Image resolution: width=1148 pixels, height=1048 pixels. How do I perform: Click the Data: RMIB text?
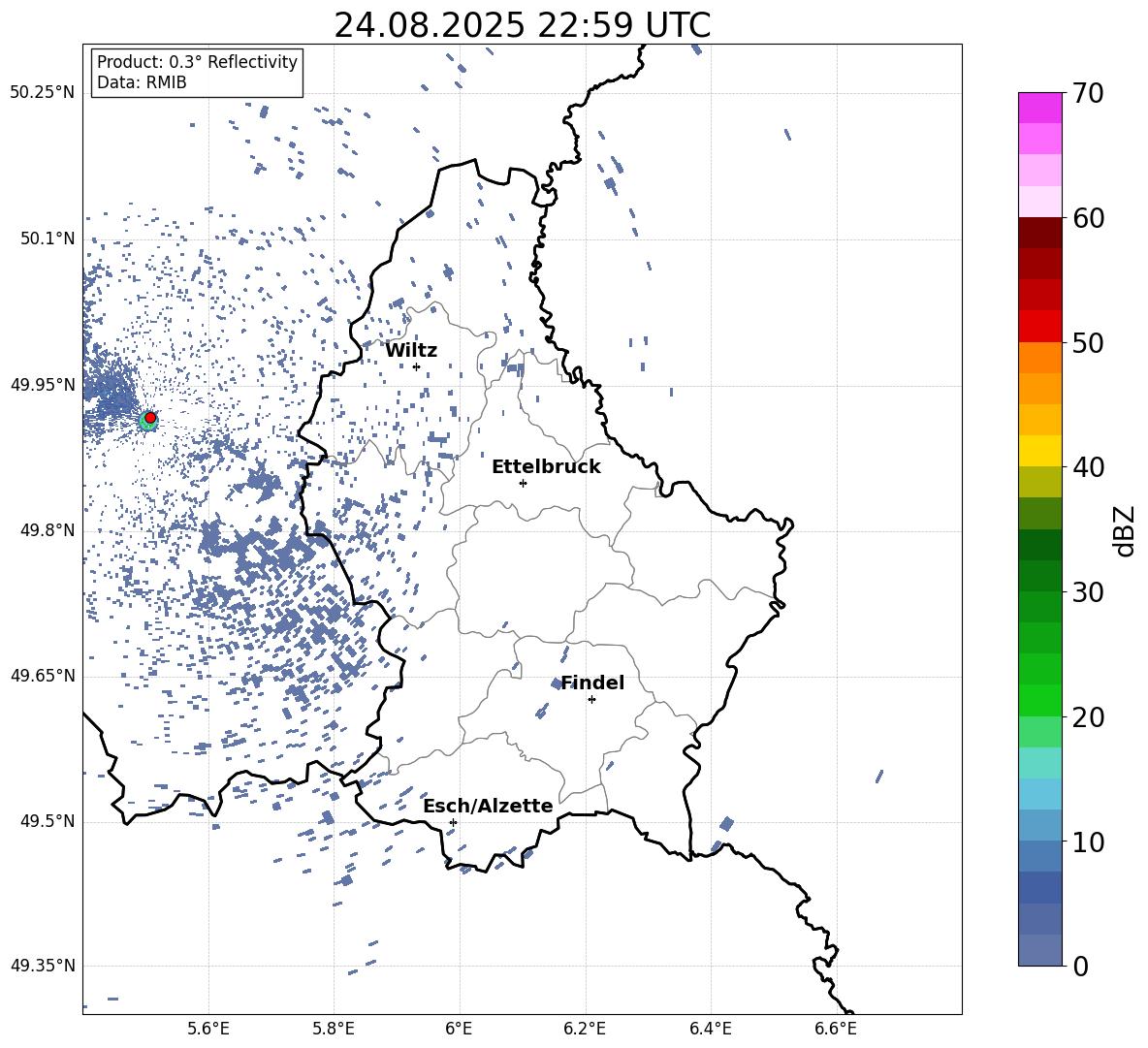[x=142, y=82]
